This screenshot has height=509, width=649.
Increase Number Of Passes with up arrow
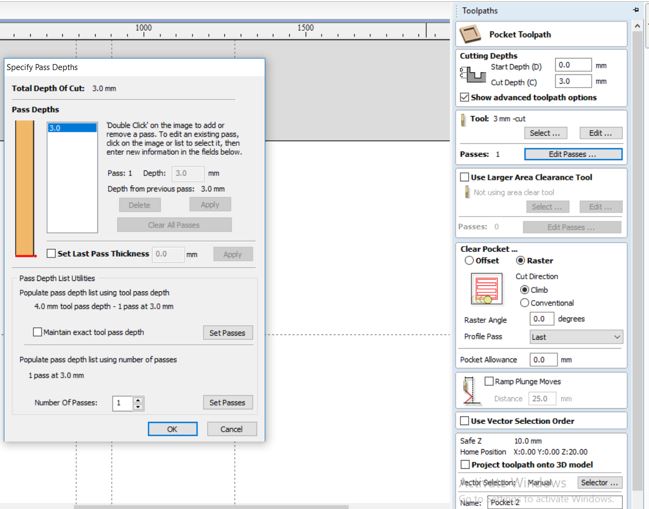pos(138,400)
